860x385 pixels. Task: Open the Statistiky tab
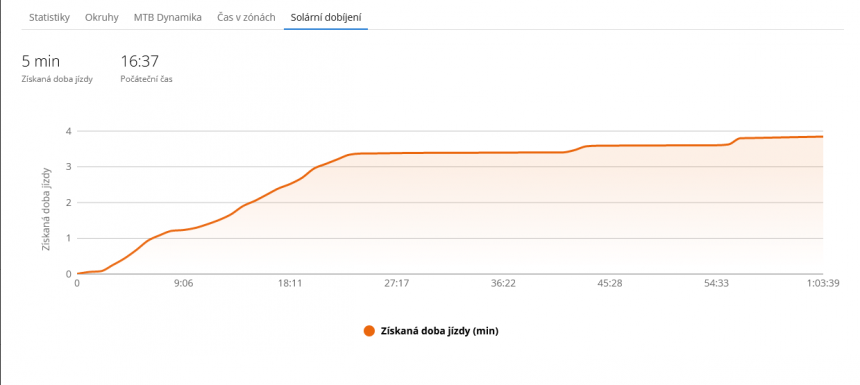coord(49,18)
